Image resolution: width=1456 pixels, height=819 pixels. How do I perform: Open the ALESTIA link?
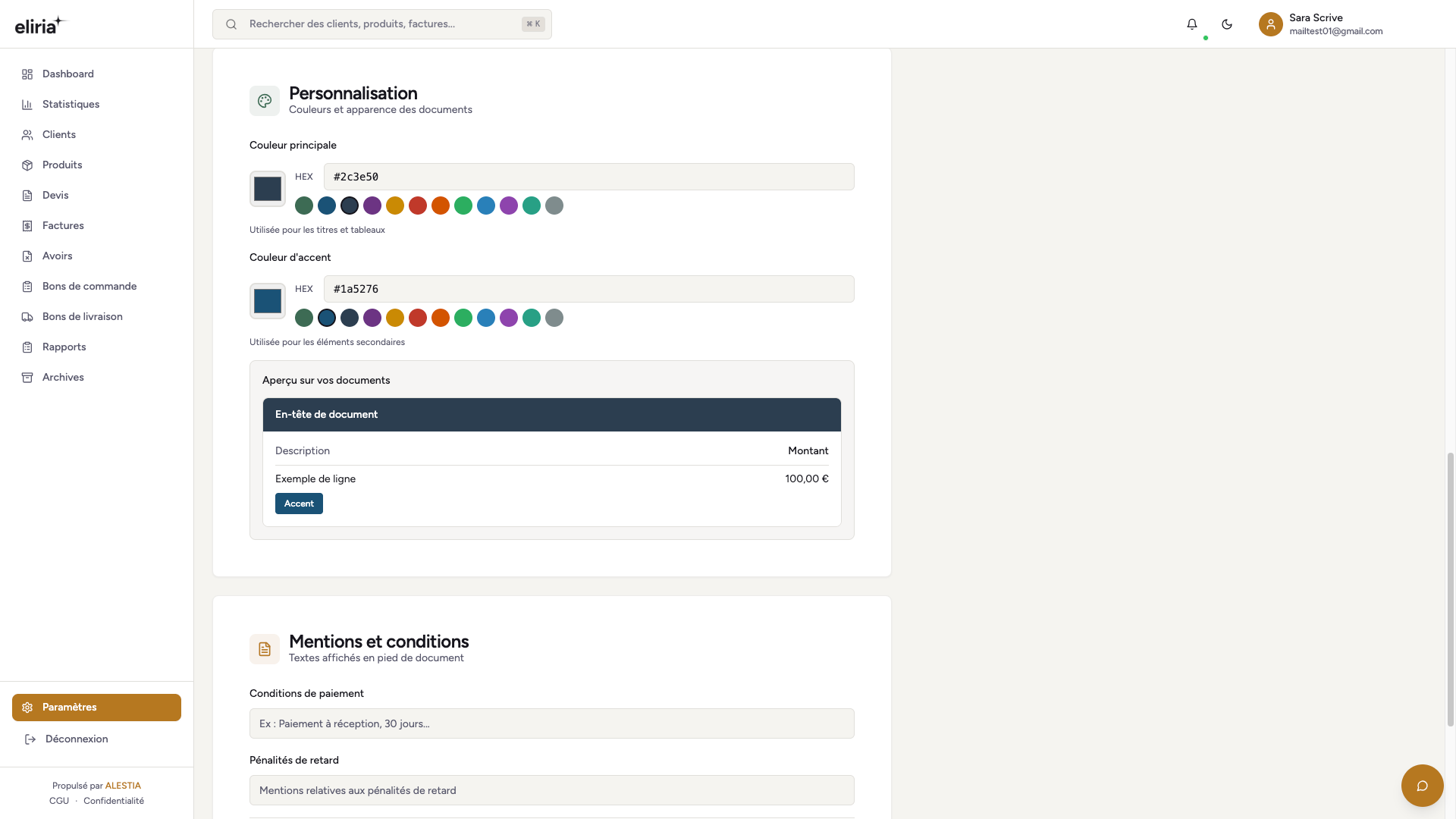[123, 785]
